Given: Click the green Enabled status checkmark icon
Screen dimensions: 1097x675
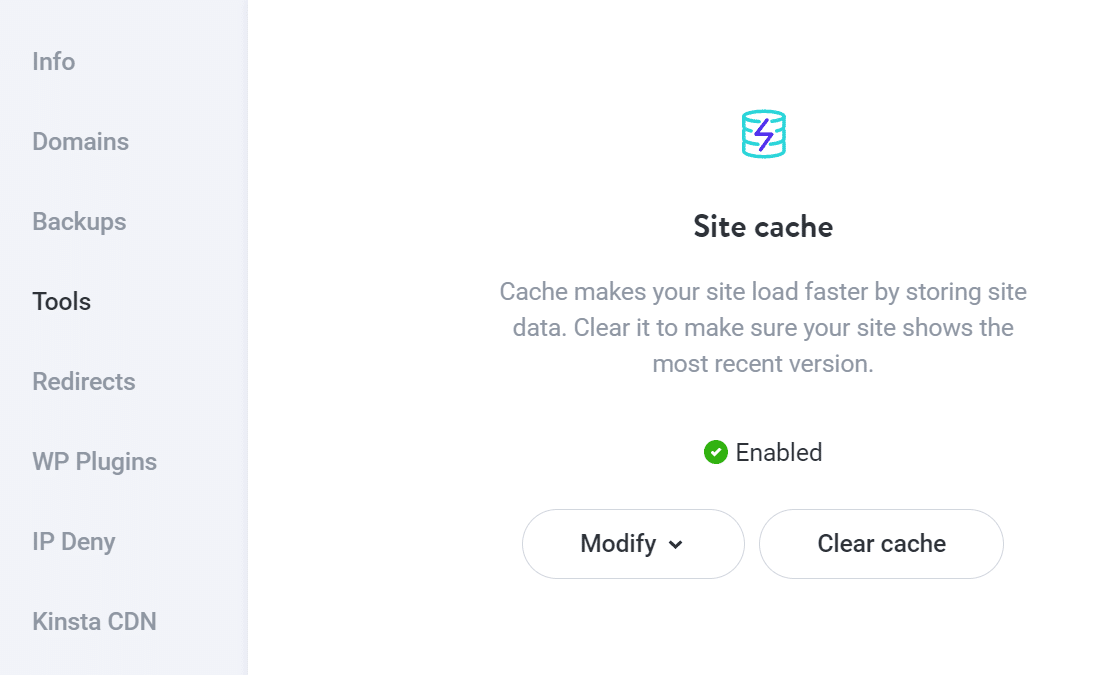Looking at the screenshot, I should 716,453.
